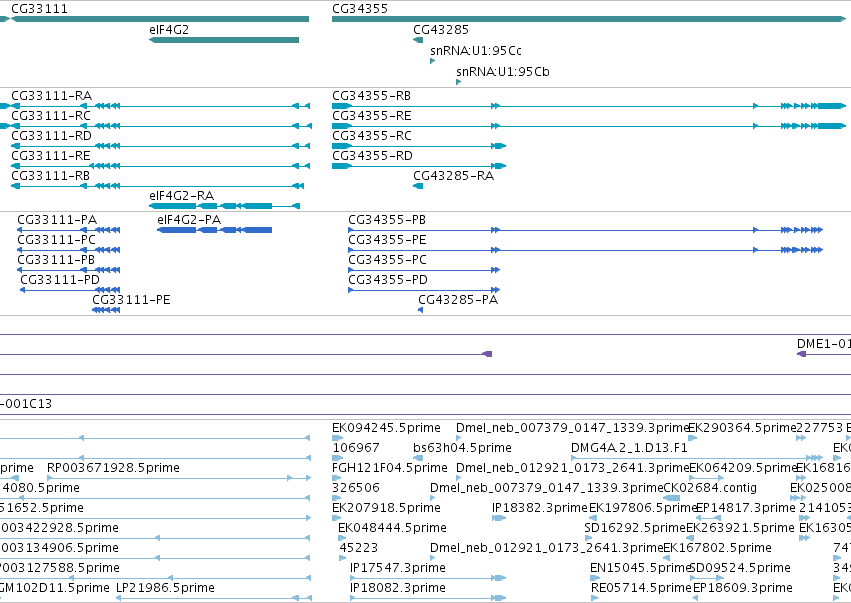
Task: Click the CG33111-PE coding exon cluster
Action: coord(106,310)
